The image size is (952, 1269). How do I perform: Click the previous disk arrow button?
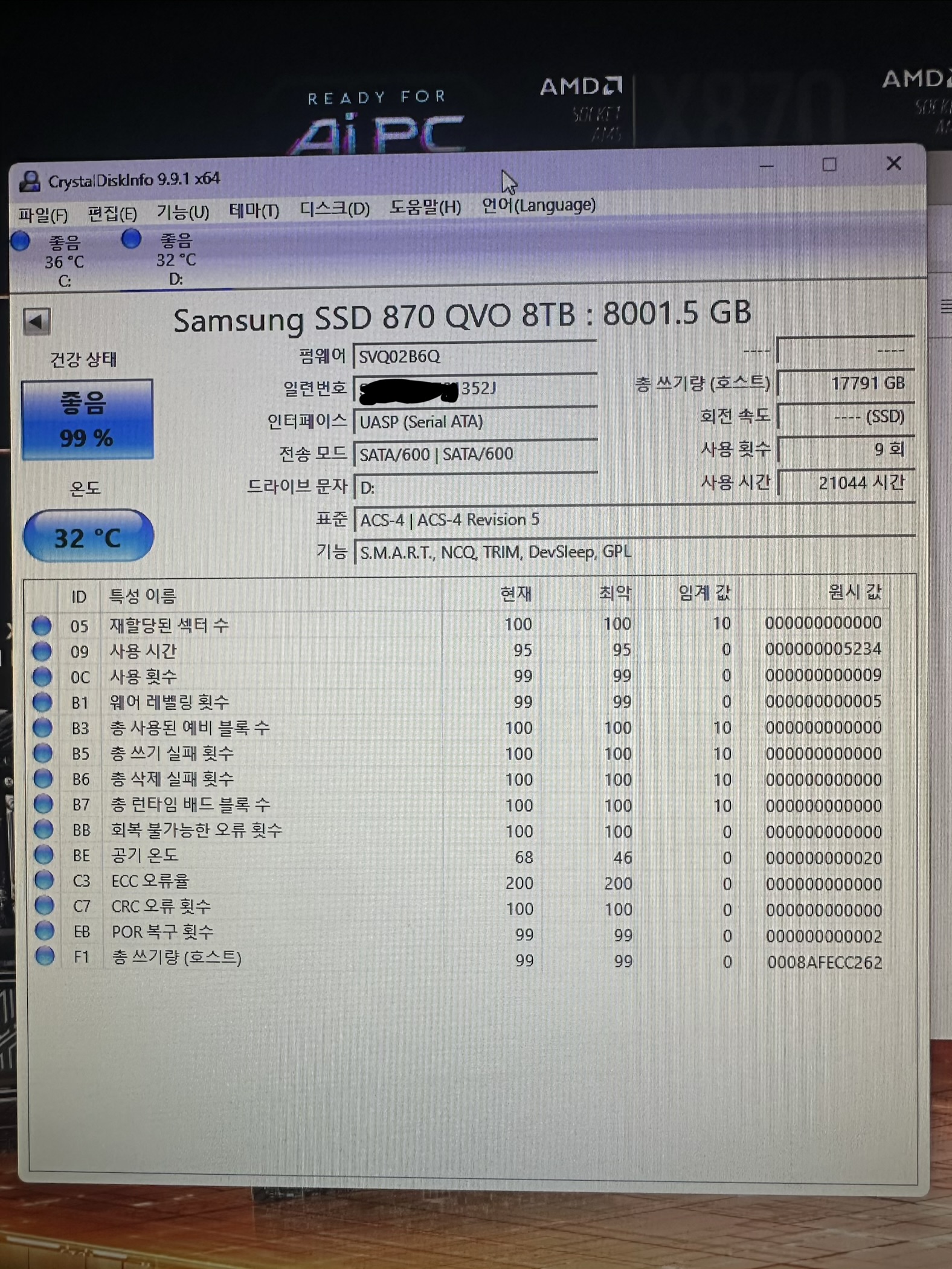36,321
